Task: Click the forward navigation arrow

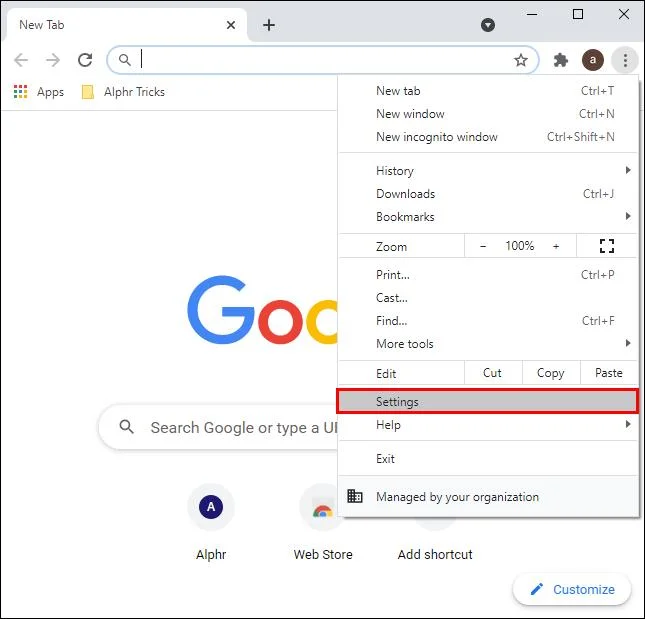Action: click(x=53, y=60)
